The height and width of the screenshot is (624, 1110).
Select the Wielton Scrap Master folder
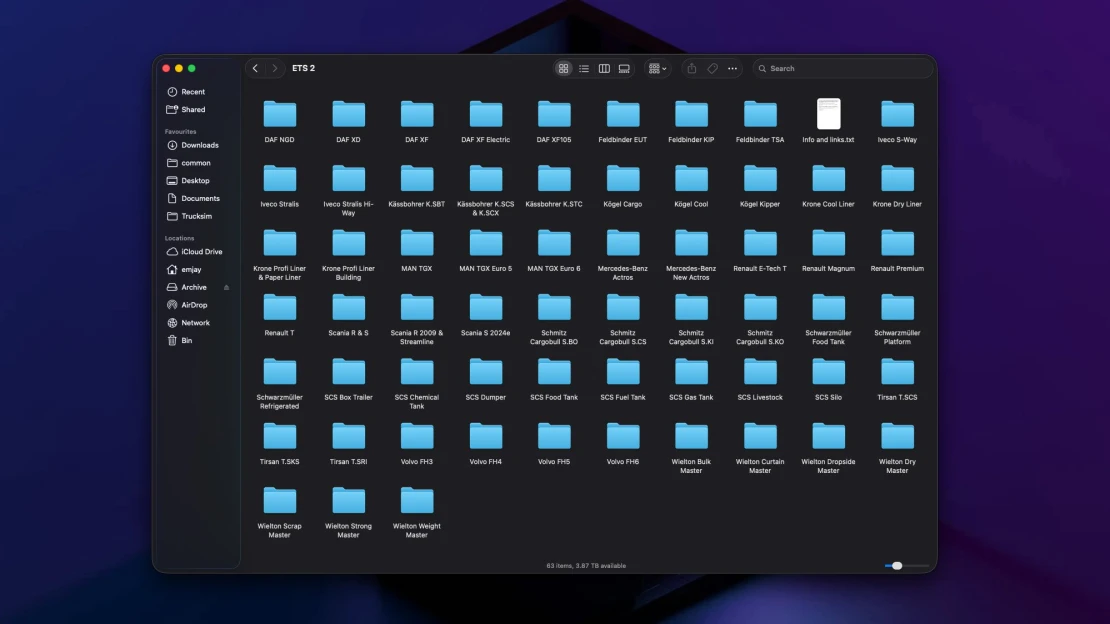[x=280, y=501]
